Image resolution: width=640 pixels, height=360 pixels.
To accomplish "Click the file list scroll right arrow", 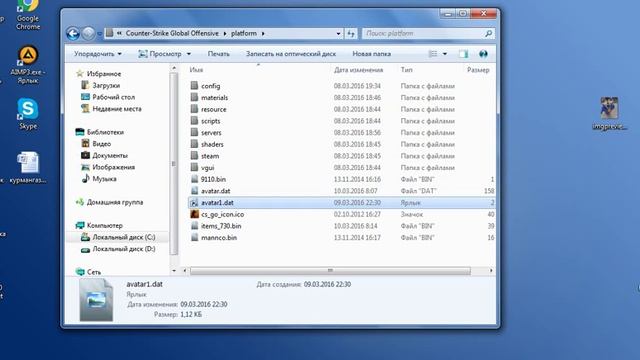I will point(491,271).
